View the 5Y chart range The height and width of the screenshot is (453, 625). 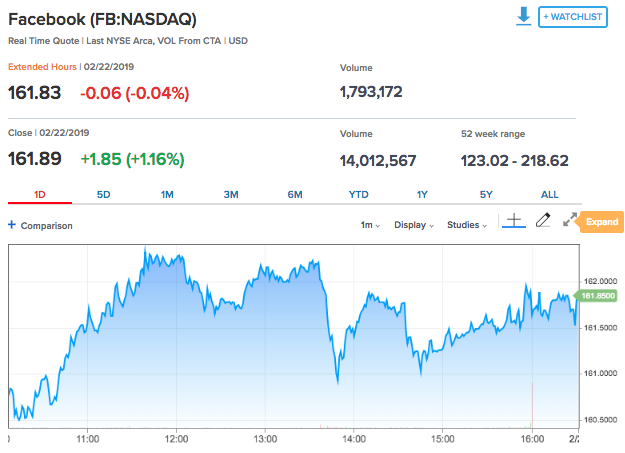pos(485,194)
